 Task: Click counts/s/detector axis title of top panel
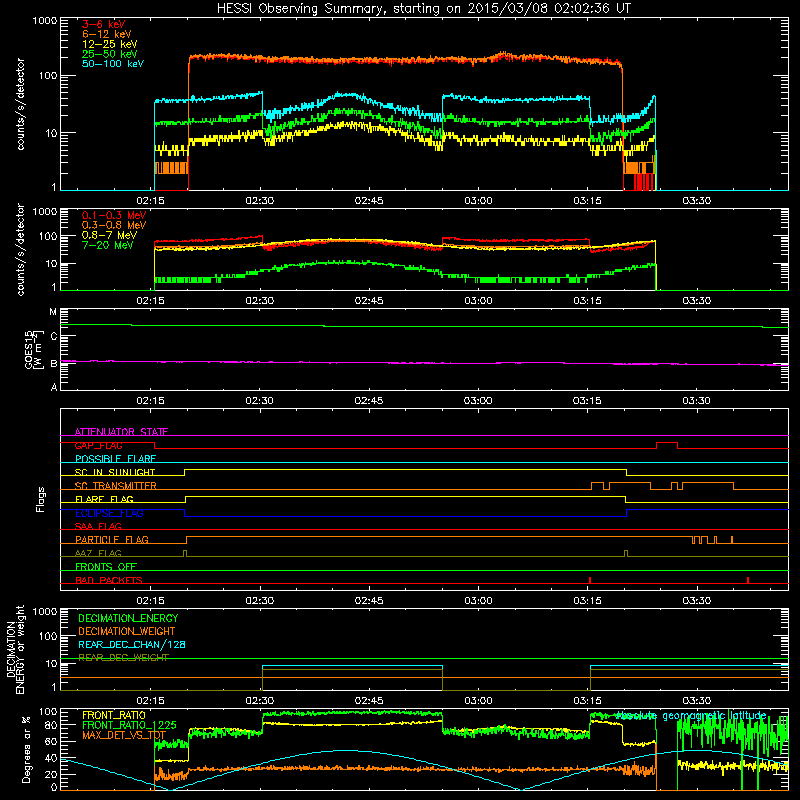click(20, 104)
